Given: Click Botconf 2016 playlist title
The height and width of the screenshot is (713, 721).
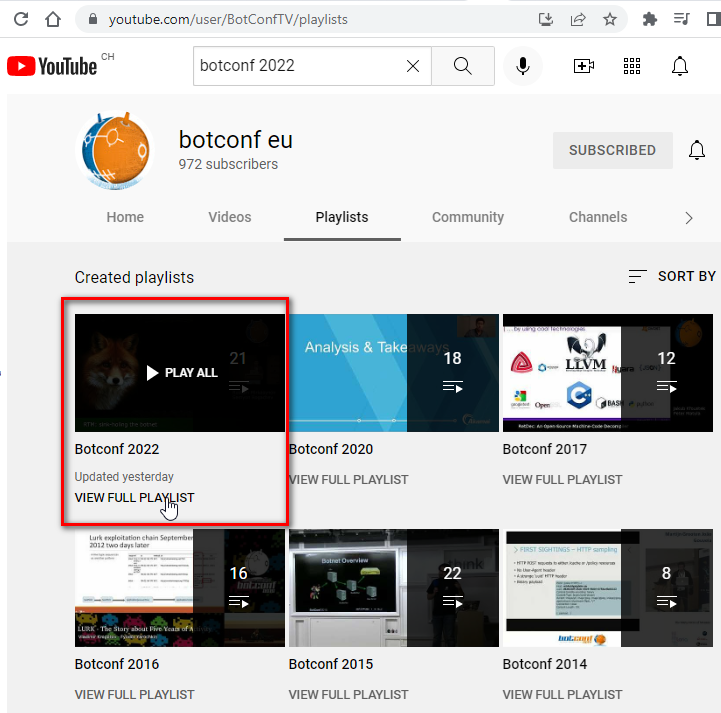Looking at the screenshot, I should [x=117, y=664].
